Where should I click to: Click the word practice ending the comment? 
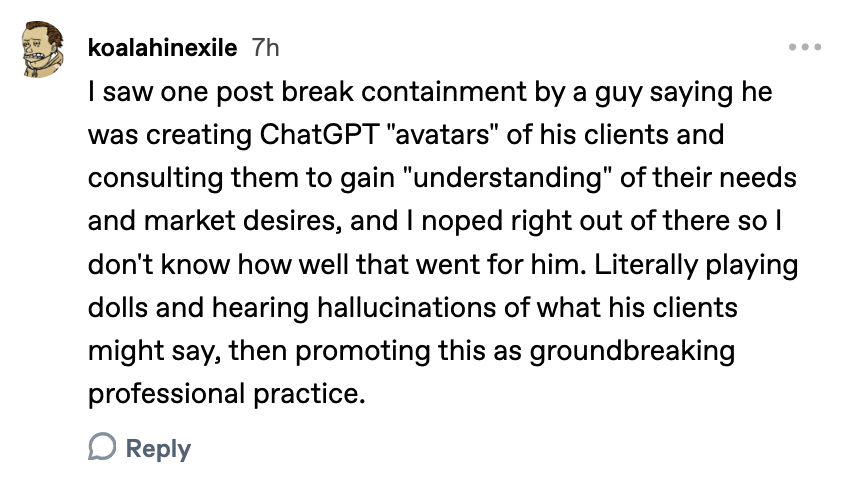coord(309,394)
